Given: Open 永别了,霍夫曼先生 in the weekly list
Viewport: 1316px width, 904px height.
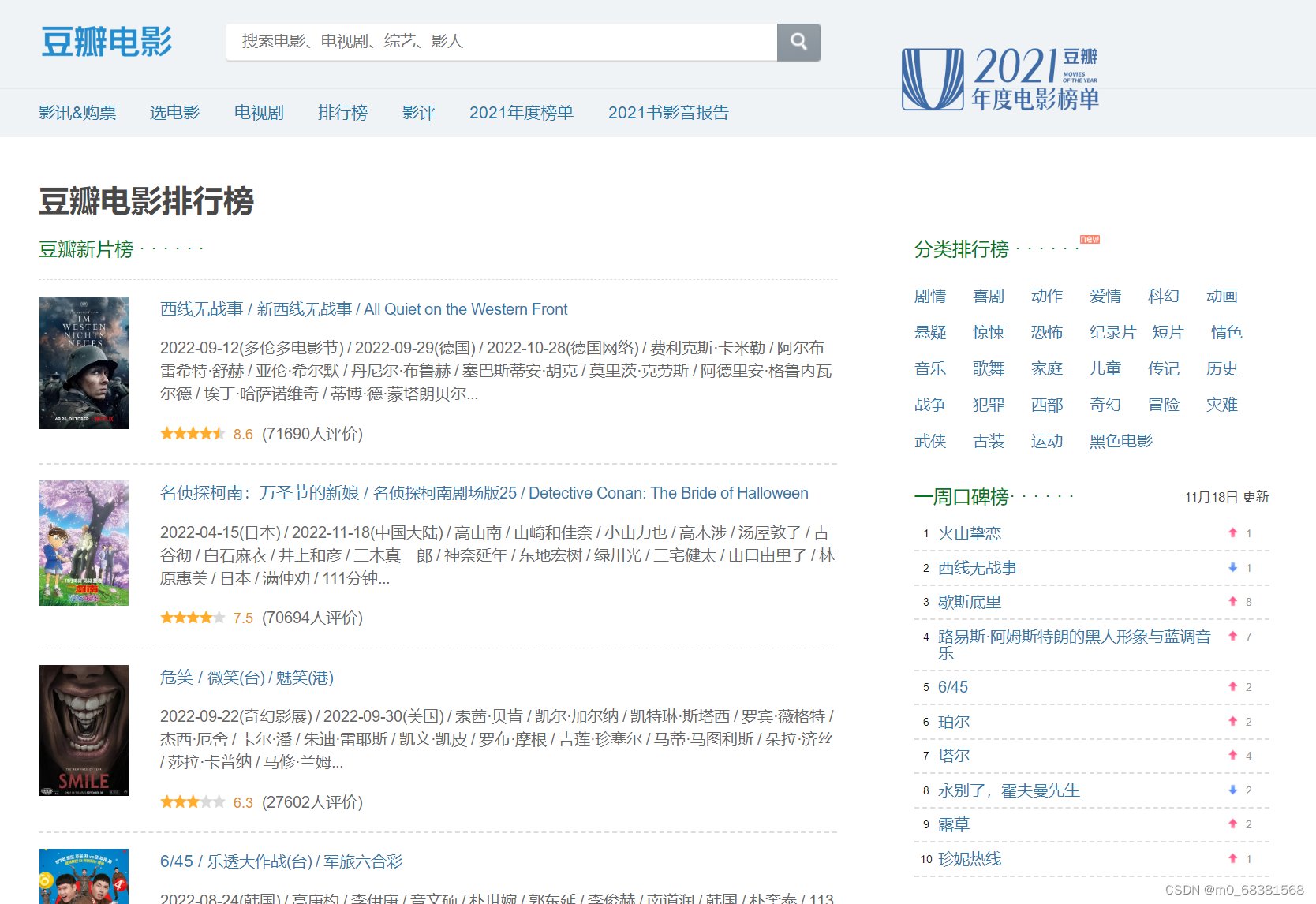Looking at the screenshot, I should point(1009,790).
